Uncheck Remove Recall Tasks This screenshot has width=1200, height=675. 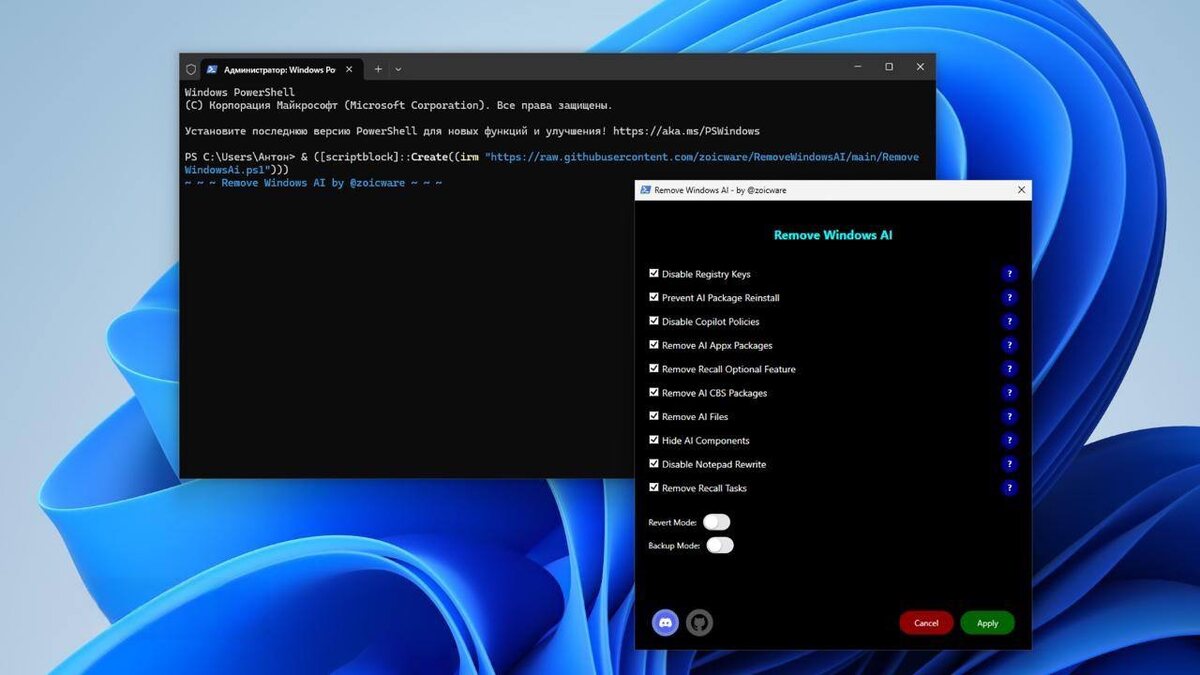654,487
